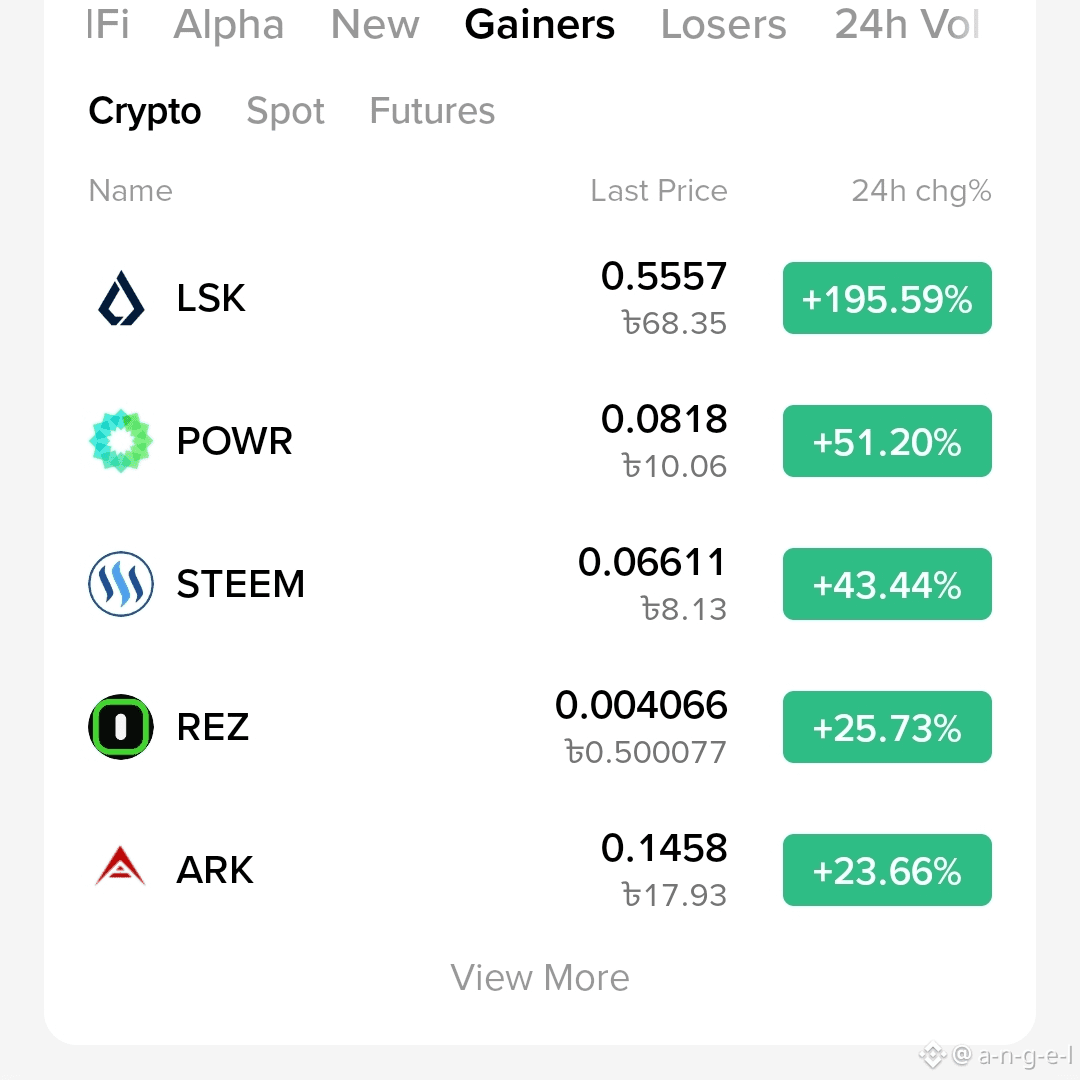Select the Futures sub-tab
Viewport: 1080px width, 1080px height.
coord(432,110)
